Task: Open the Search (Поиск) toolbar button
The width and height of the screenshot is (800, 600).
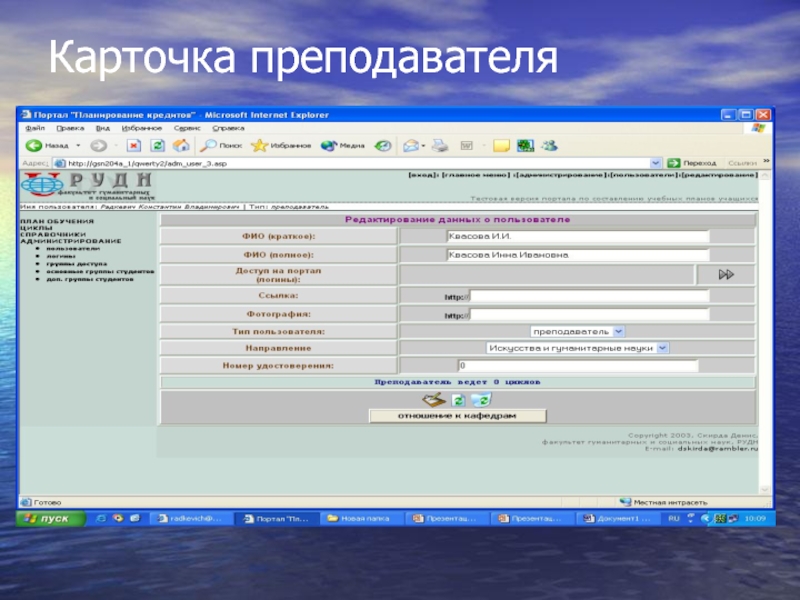Action: point(217,145)
